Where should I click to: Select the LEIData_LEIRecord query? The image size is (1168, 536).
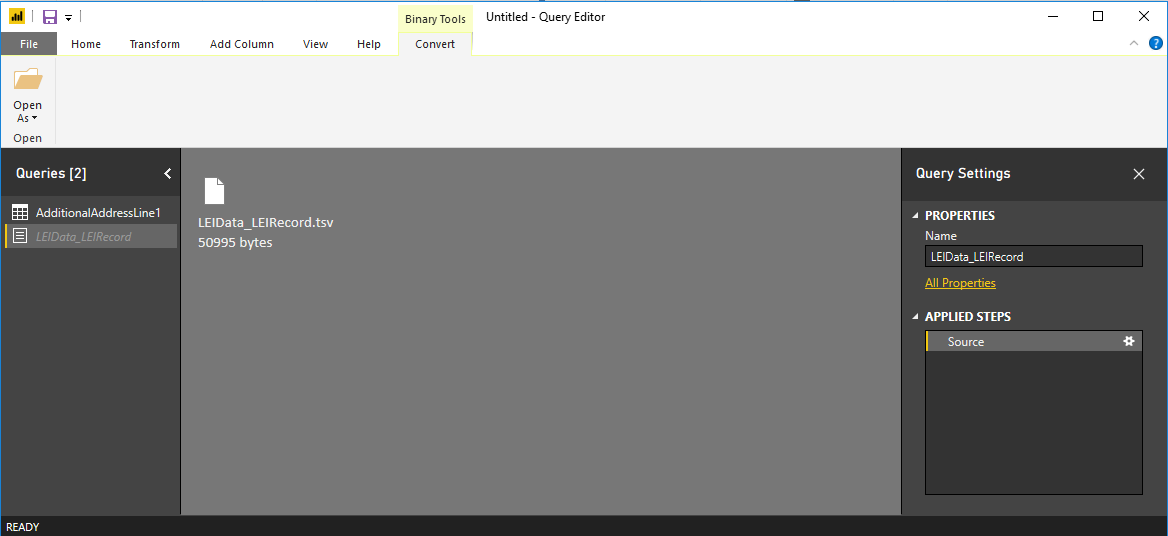(89, 237)
